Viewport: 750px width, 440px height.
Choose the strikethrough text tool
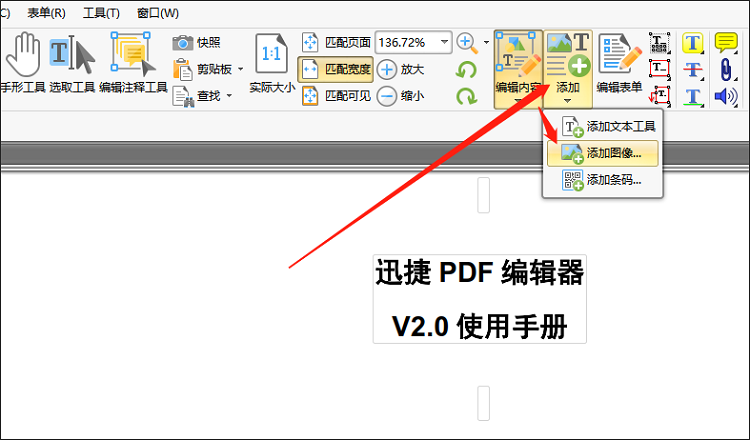click(693, 69)
